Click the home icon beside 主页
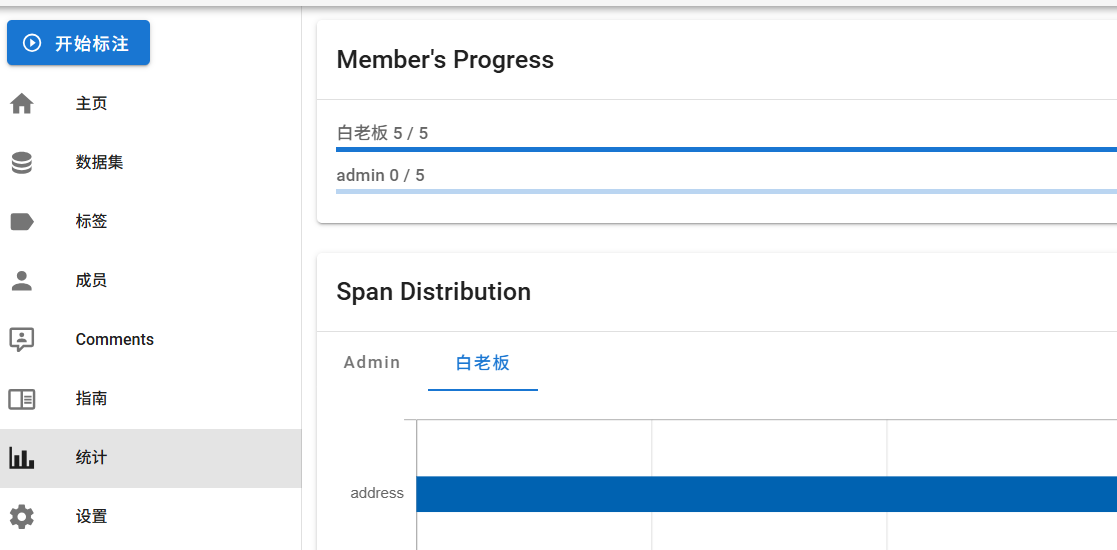1117x550 pixels. point(22,104)
